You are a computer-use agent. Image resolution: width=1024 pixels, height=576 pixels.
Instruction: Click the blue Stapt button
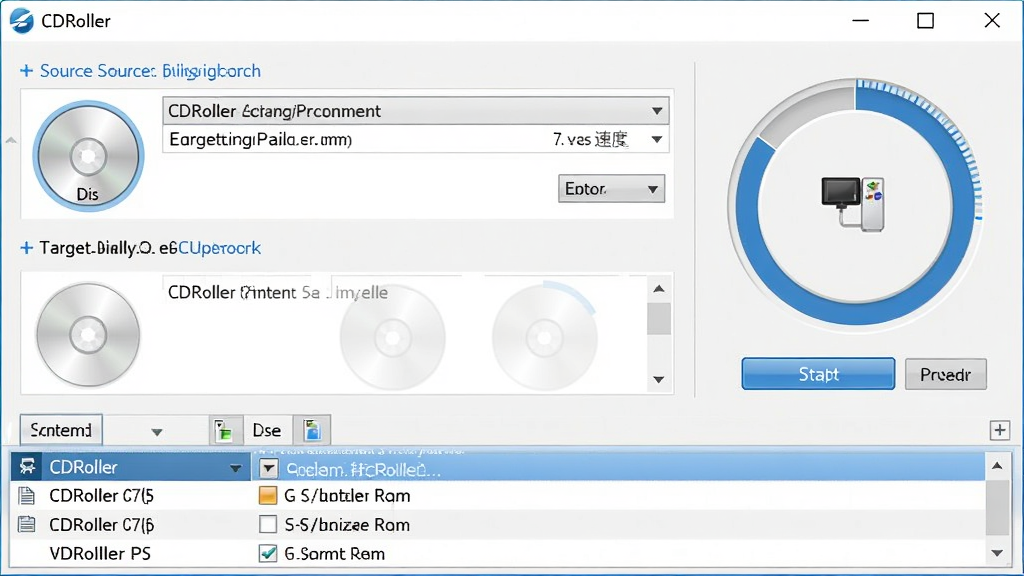pyautogui.click(x=818, y=374)
